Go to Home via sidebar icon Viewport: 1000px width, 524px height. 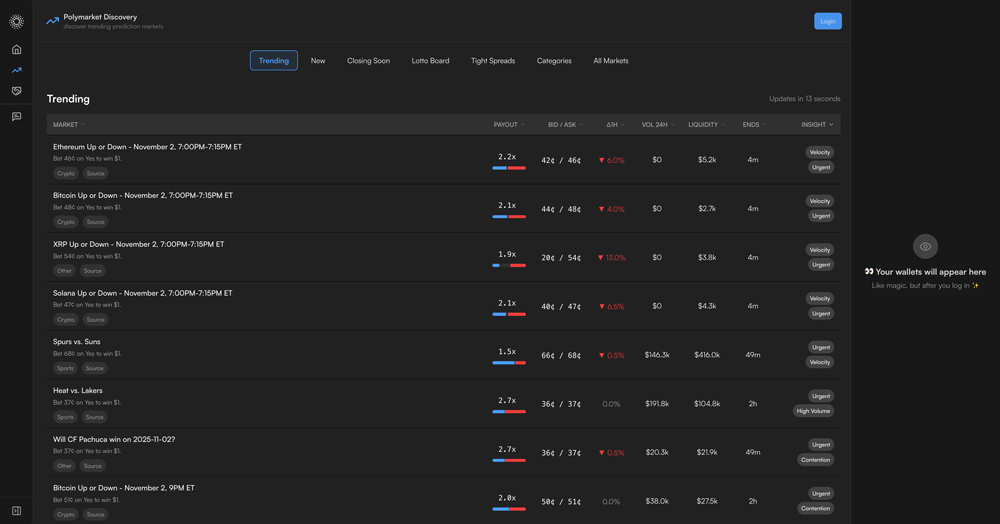[16, 49]
